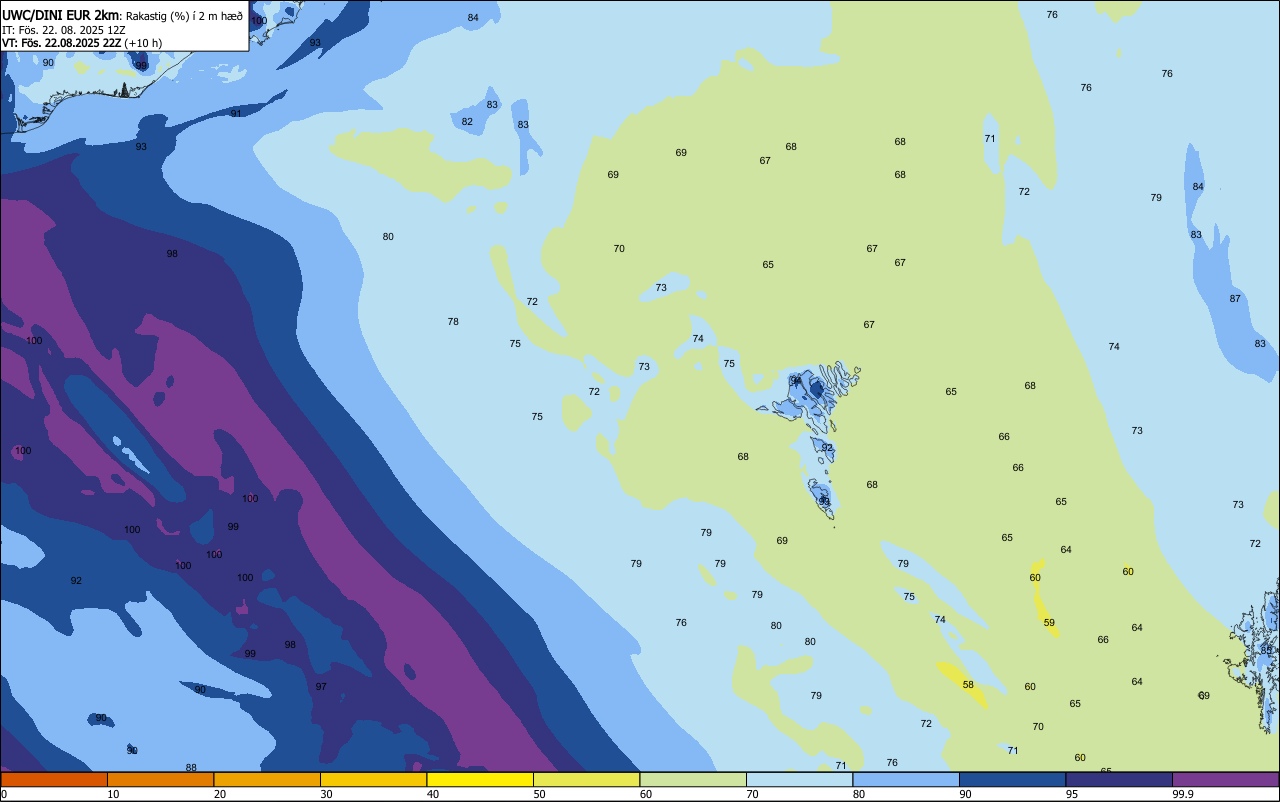
Task: Click the 87 humidity value on the map
Action: click(x=1235, y=299)
